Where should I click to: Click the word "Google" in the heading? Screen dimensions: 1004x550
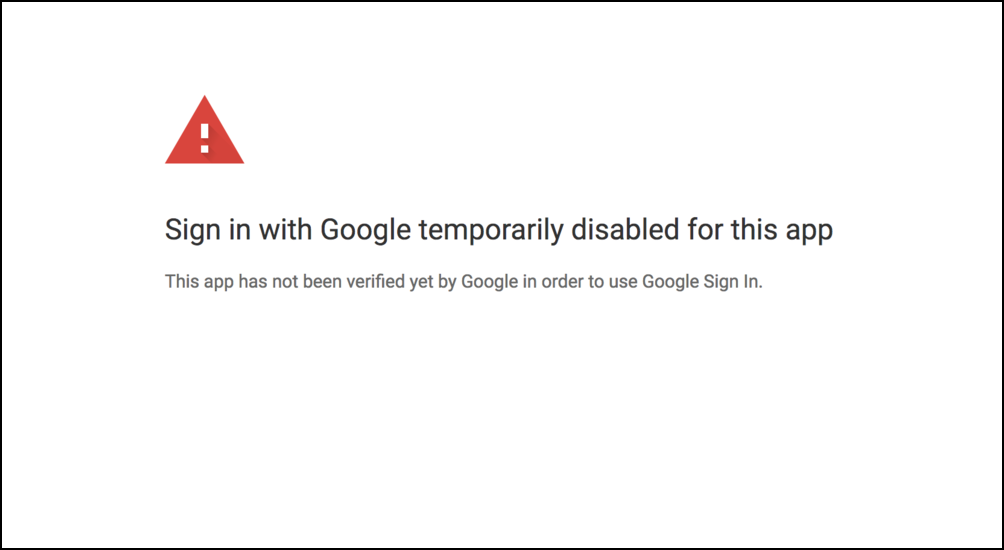pos(365,231)
